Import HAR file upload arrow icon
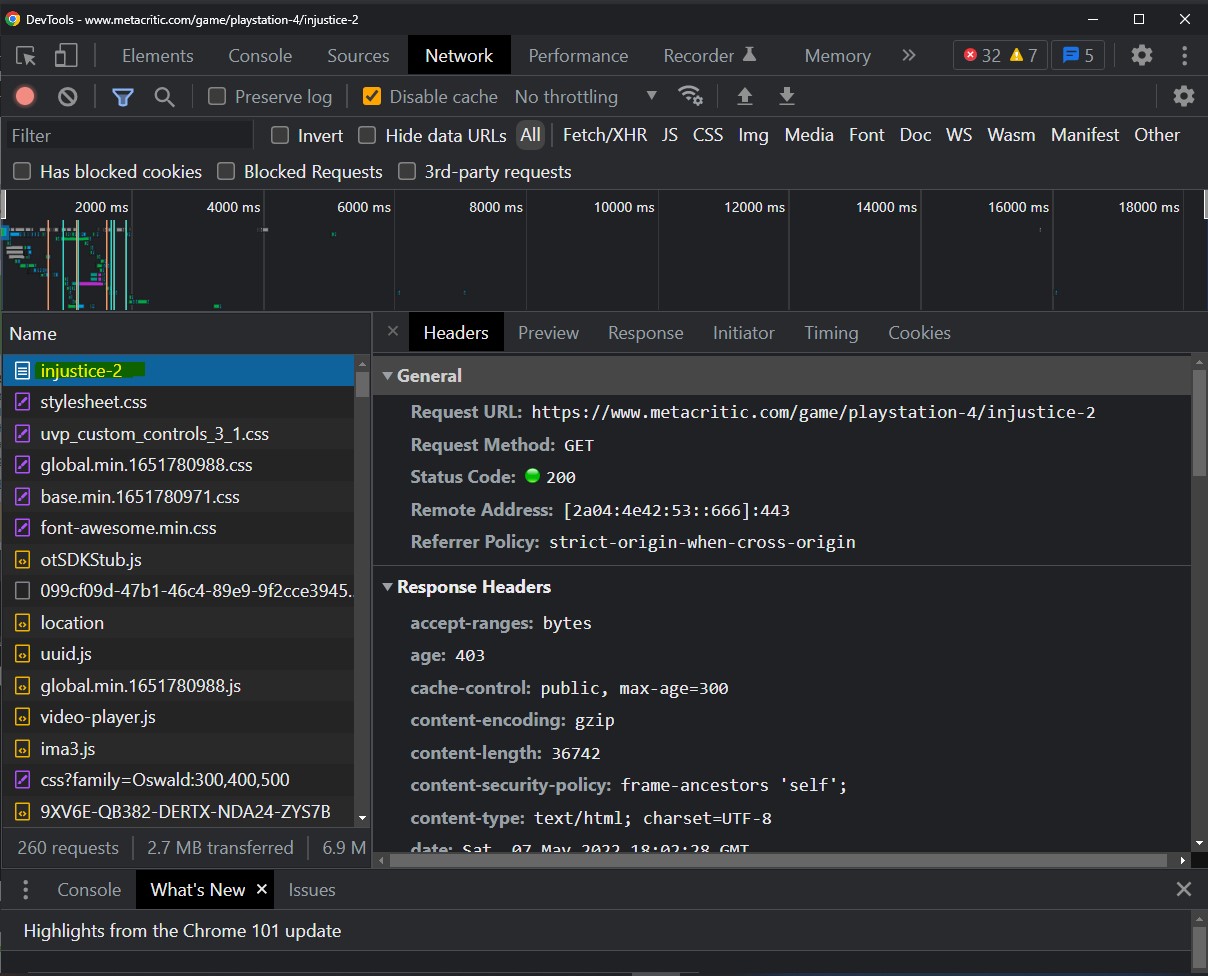The width and height of the screenshot is (1208, 976). 744,96
